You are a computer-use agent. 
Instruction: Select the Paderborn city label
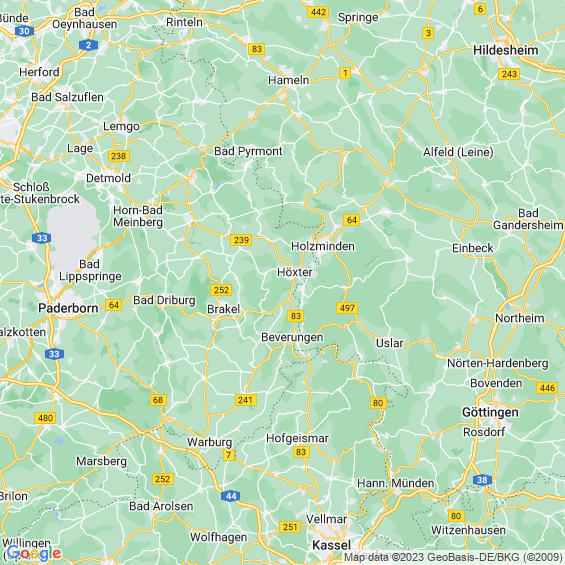click(x=68, y=308)
